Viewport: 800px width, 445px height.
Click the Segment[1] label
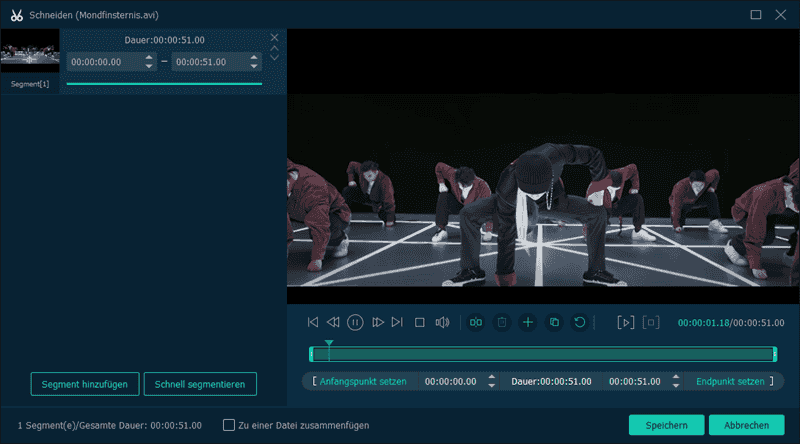30,84
